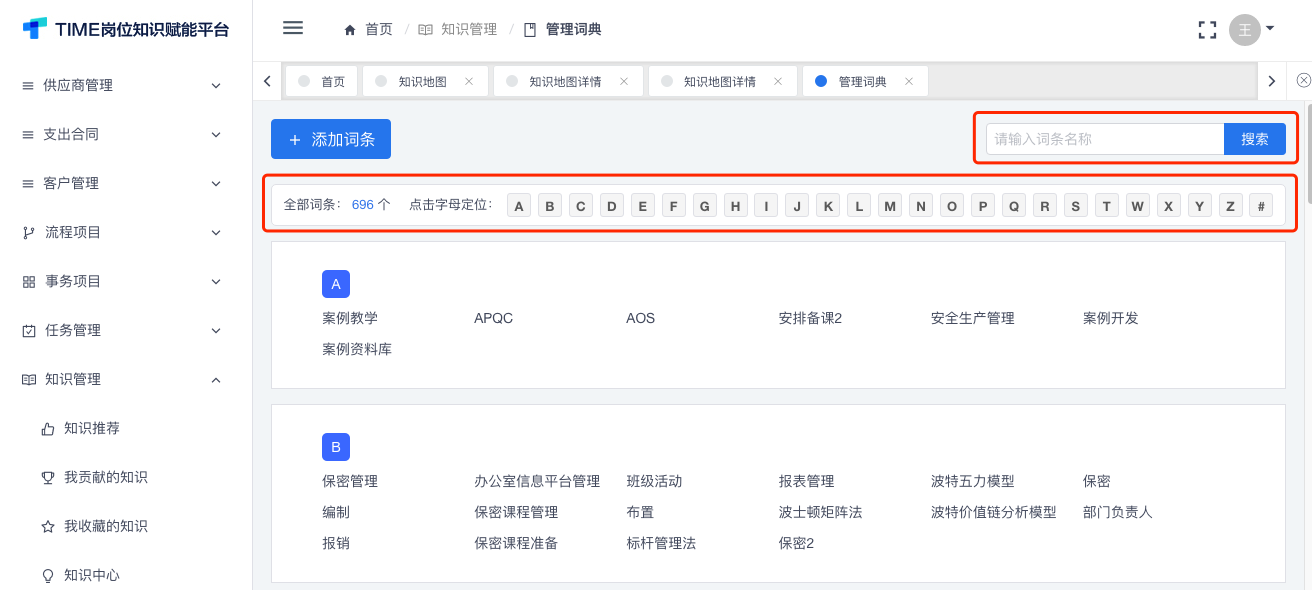Expand 任务管理 menu chevron
This screenshot has height=590, width=1312.
(216, 330)
